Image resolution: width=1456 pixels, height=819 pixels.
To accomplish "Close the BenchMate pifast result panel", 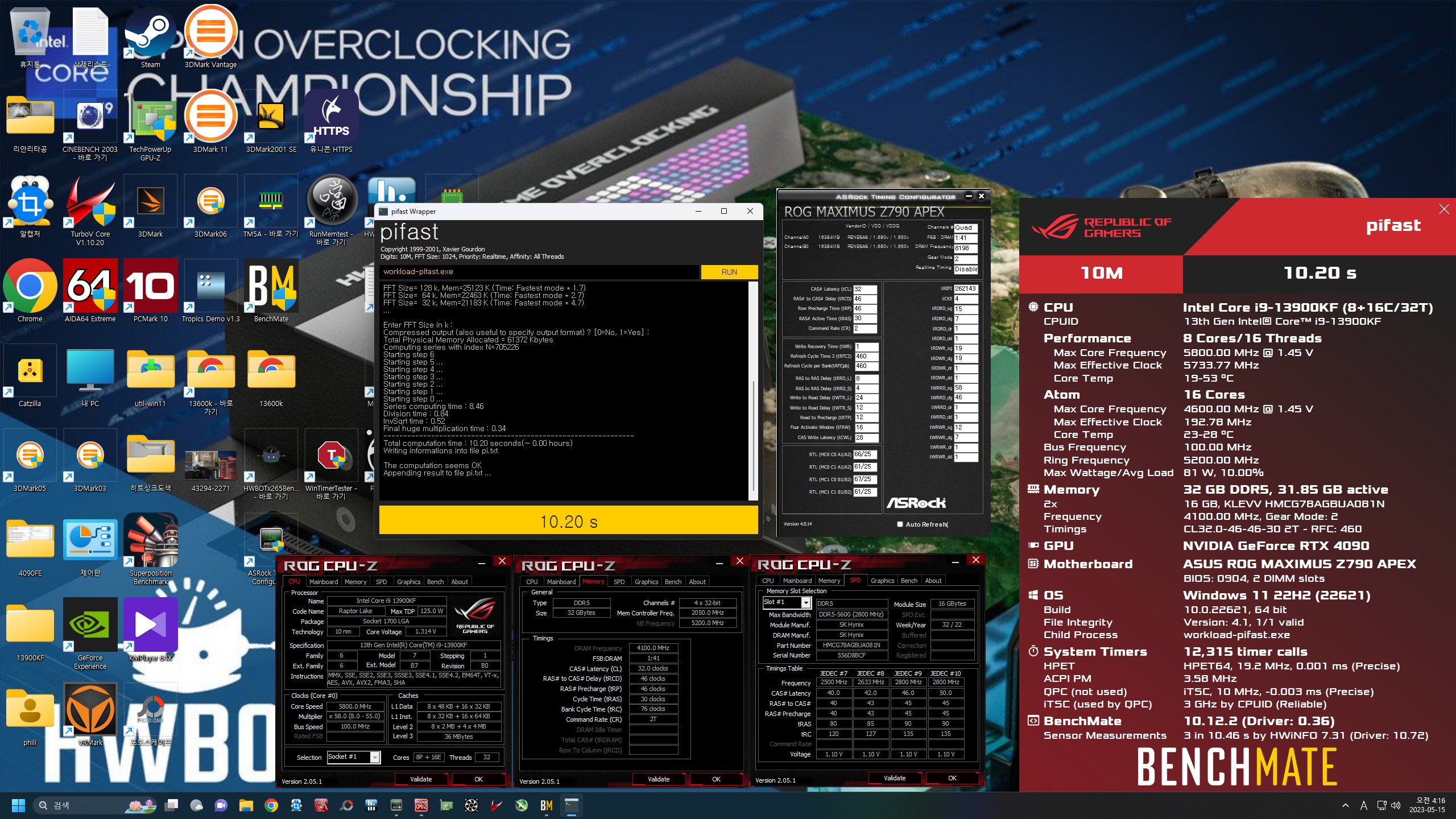I will pyautogui.click(x=1443, y=209).
